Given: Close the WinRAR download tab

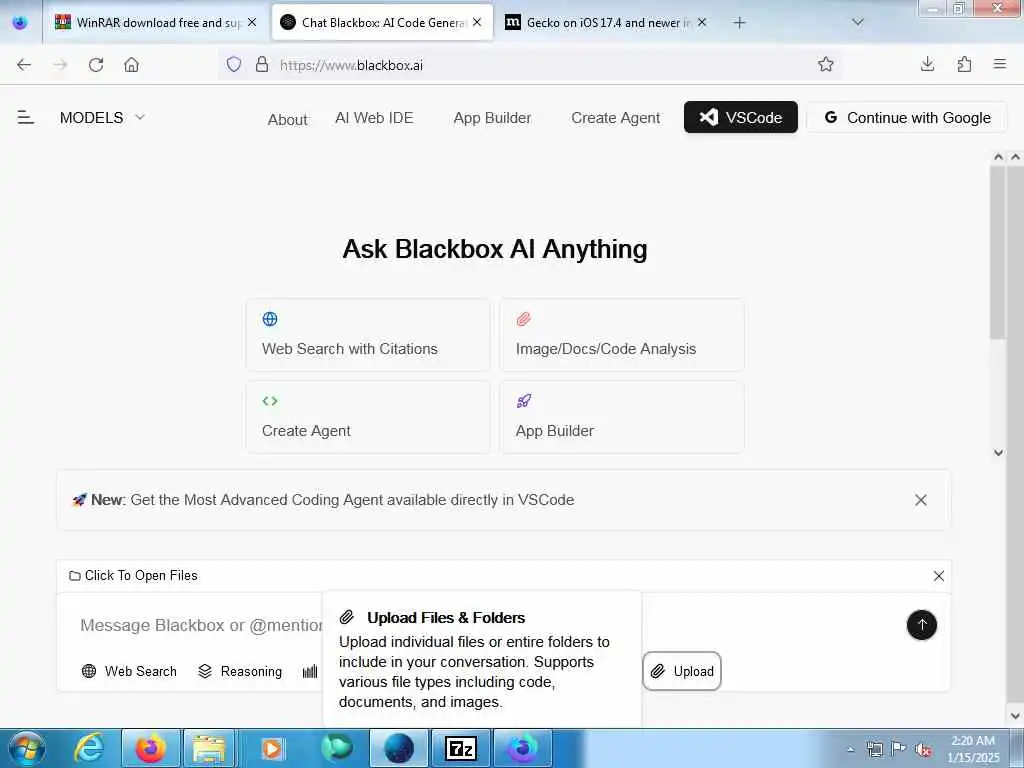Looking at the screenshot, I should [x=252, y=22].
